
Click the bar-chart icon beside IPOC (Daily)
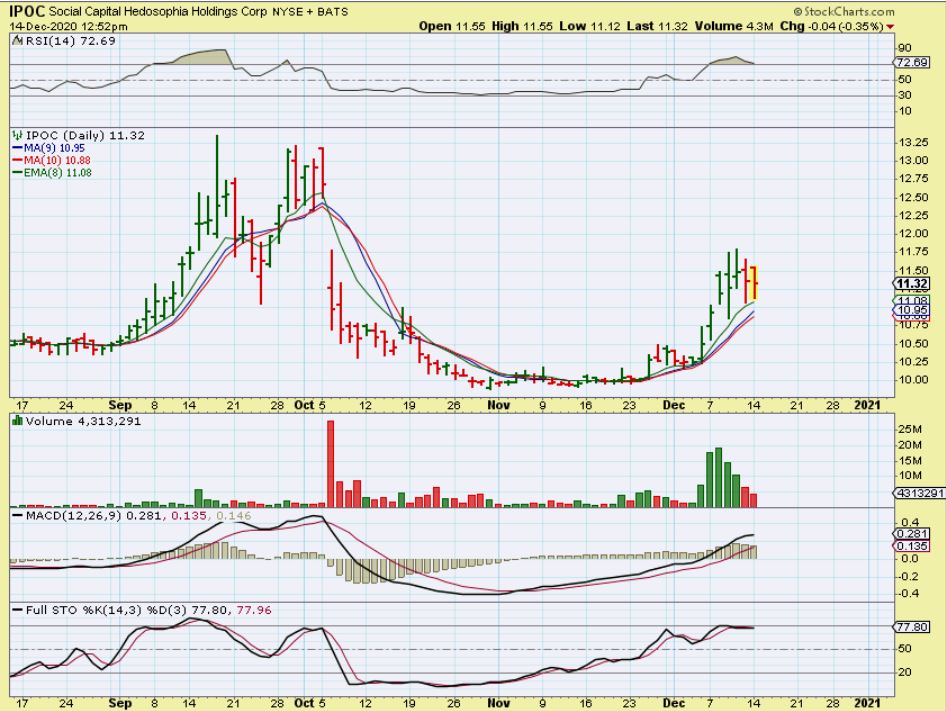tap(17, 135)
